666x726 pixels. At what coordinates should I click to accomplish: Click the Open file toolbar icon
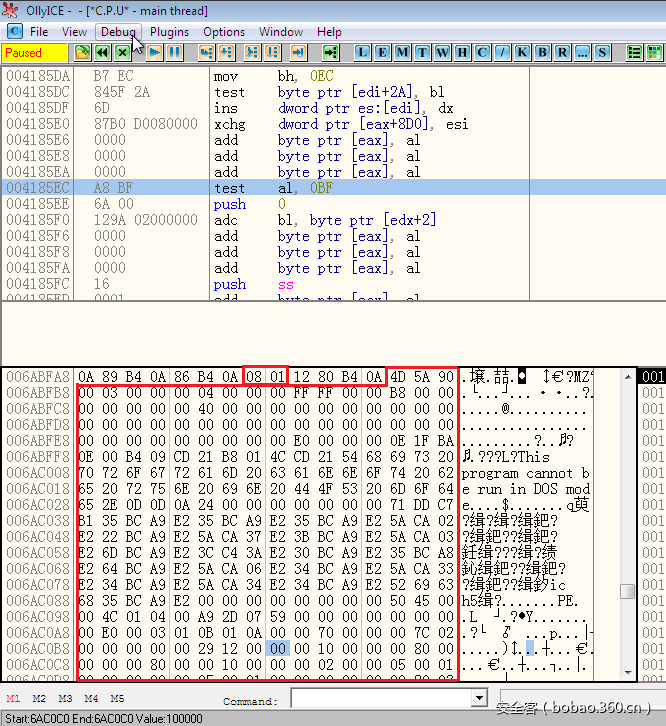point(79,52)
